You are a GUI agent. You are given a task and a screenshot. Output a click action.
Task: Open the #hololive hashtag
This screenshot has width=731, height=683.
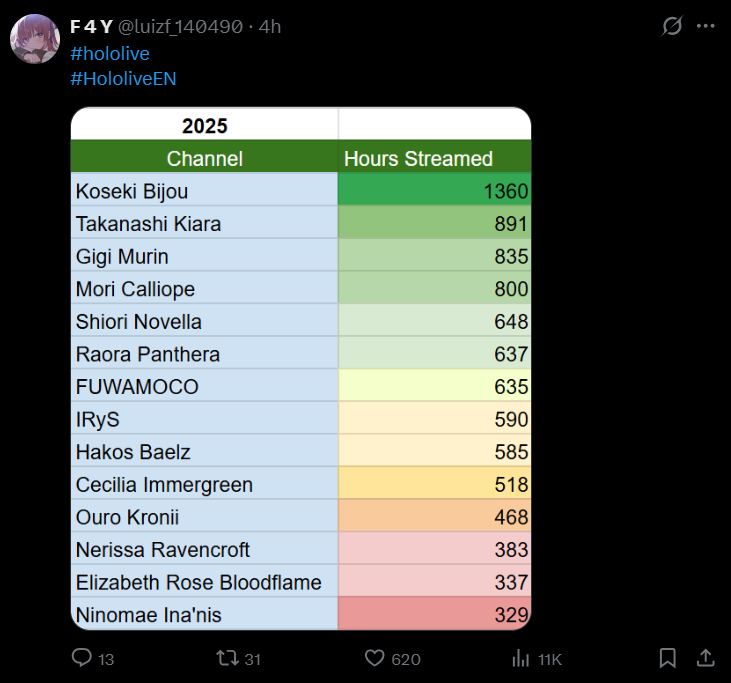click(x=110, y=53)
